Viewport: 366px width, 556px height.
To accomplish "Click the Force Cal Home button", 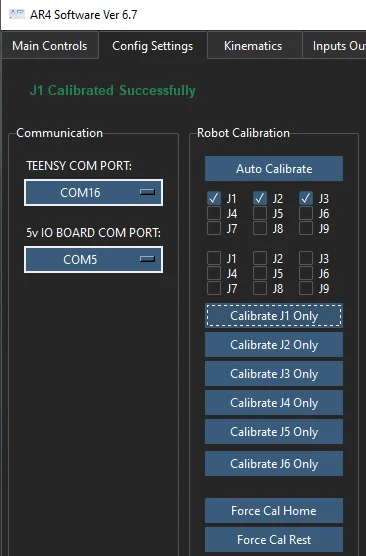I will [x=274, y=511].
